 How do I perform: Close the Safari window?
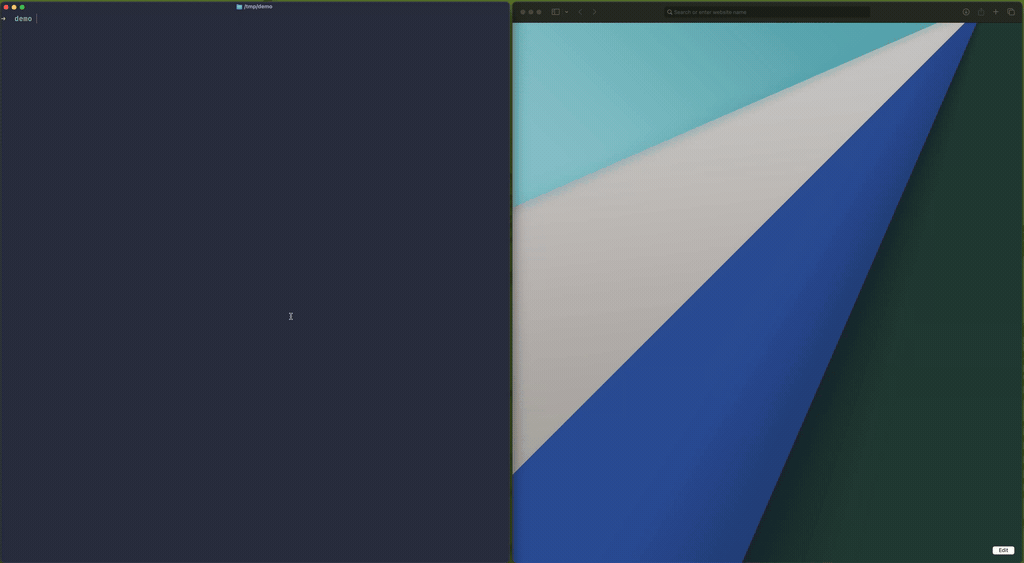pyautogui.click(x=522, y=12)
